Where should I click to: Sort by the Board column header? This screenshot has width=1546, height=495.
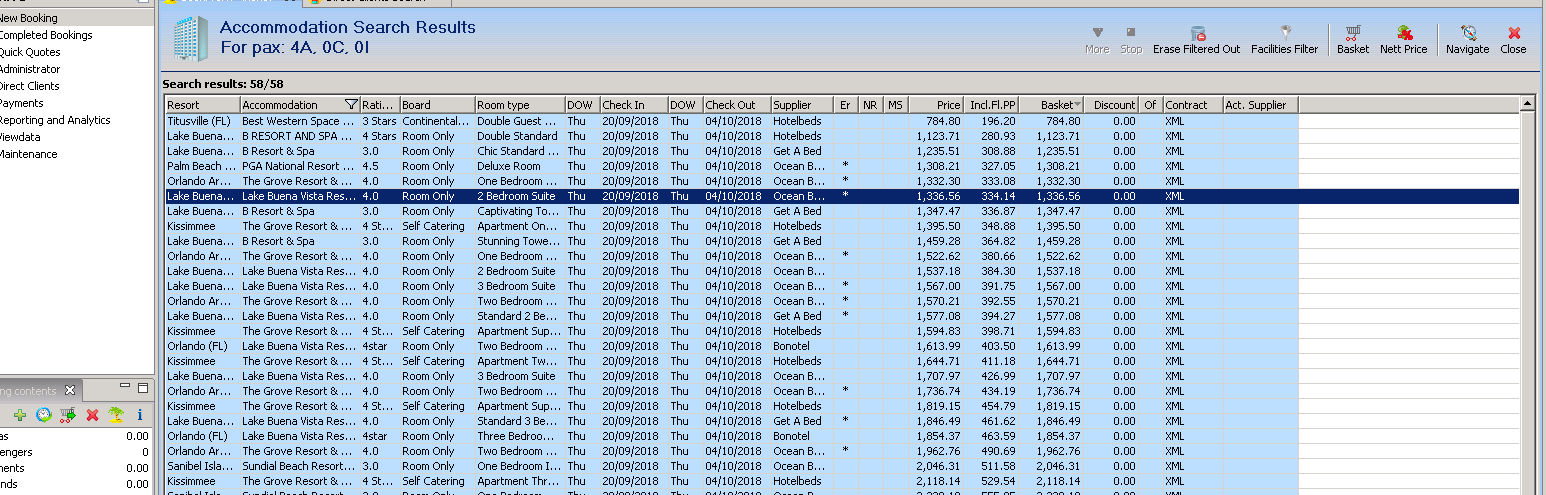point(437,105)
